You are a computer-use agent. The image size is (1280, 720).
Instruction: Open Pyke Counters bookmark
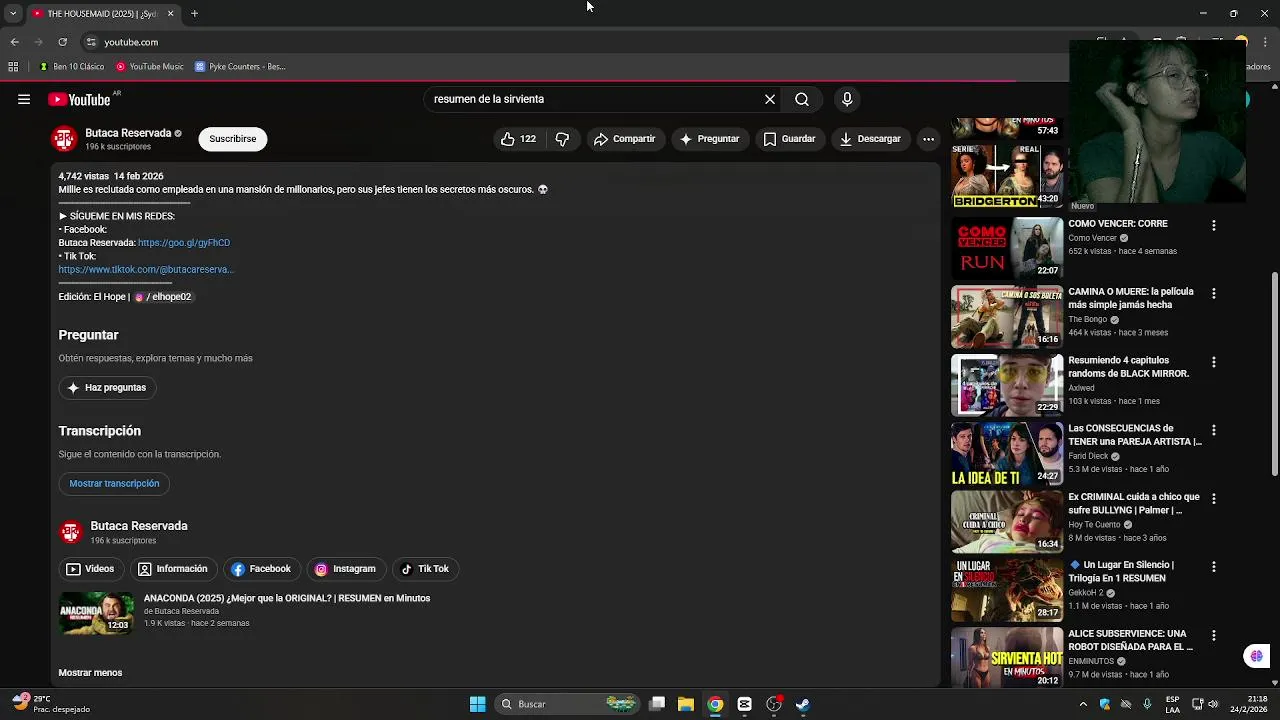click(x=241, y=67)
